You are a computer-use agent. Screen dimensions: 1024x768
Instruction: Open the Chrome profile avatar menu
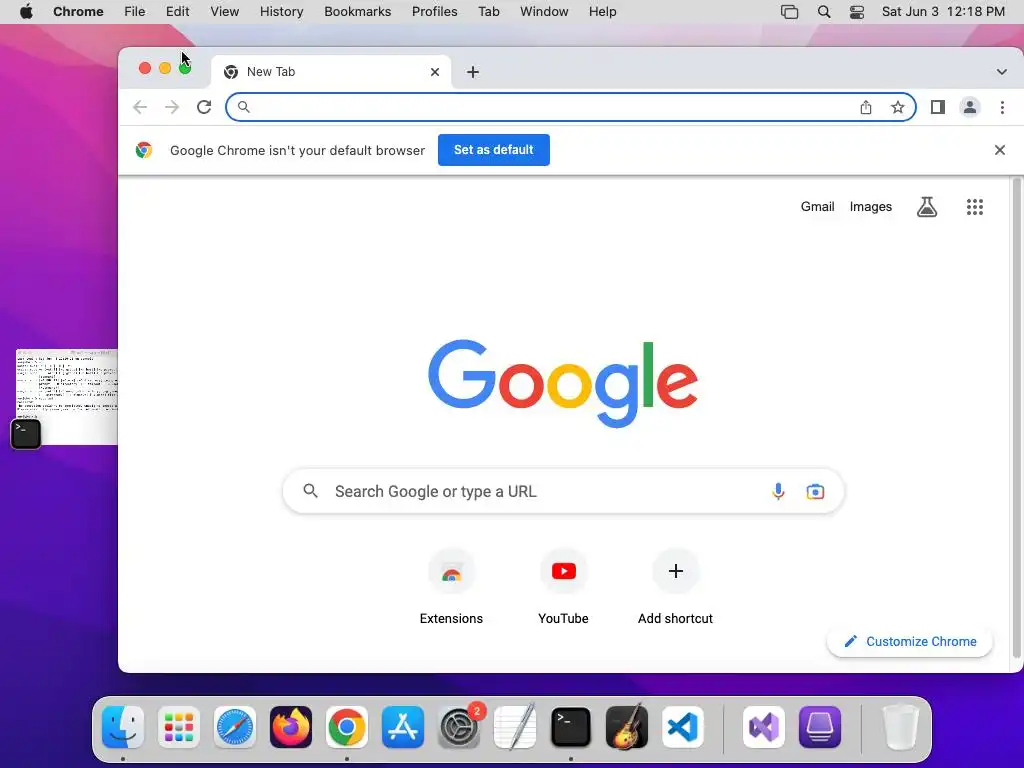point(970,107)
